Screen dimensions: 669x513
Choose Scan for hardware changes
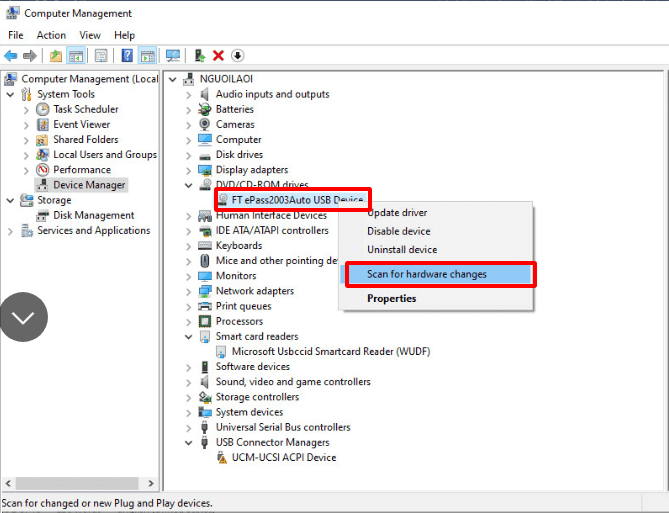point(436,274)
